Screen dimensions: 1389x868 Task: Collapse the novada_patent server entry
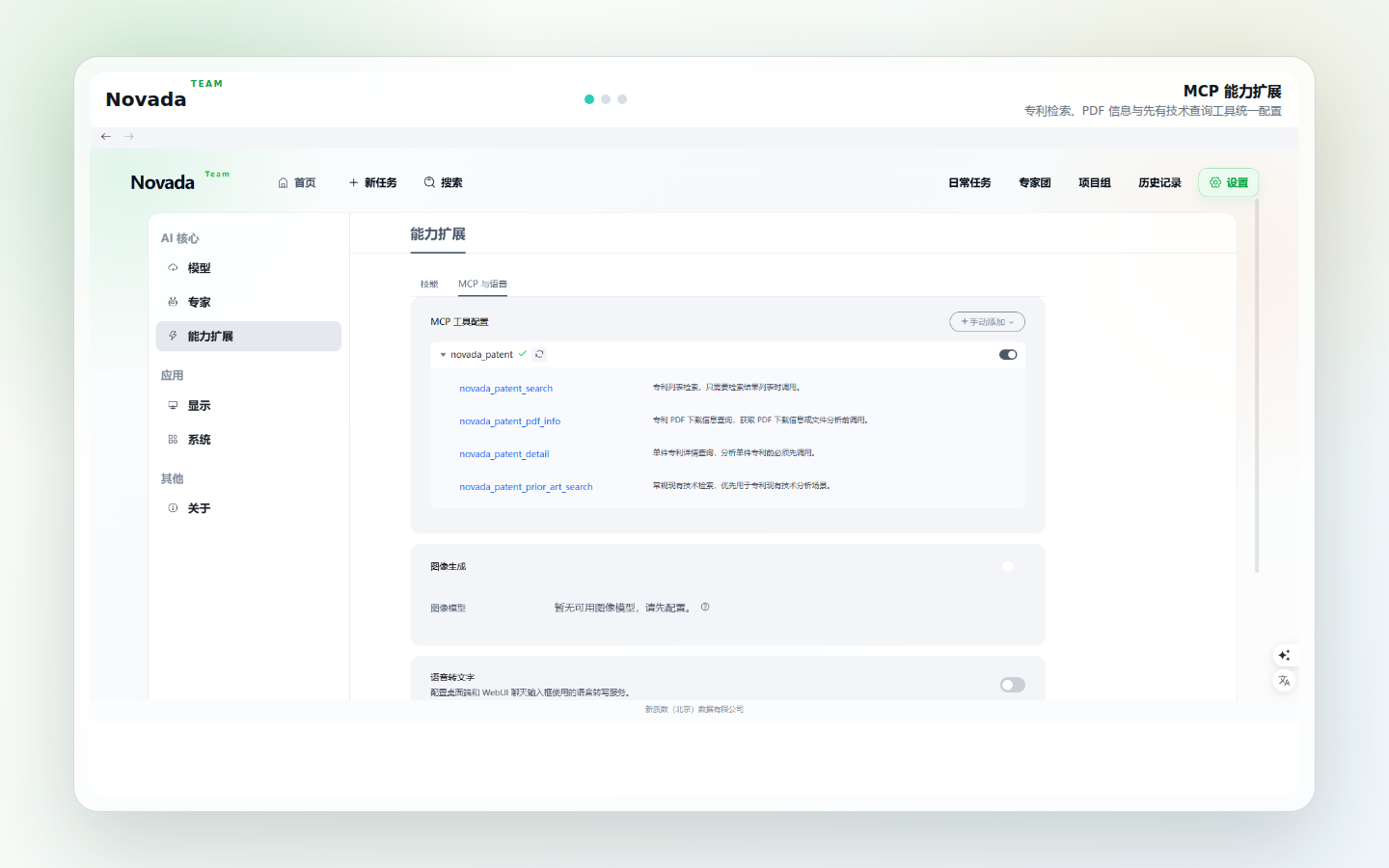point(443,355)
